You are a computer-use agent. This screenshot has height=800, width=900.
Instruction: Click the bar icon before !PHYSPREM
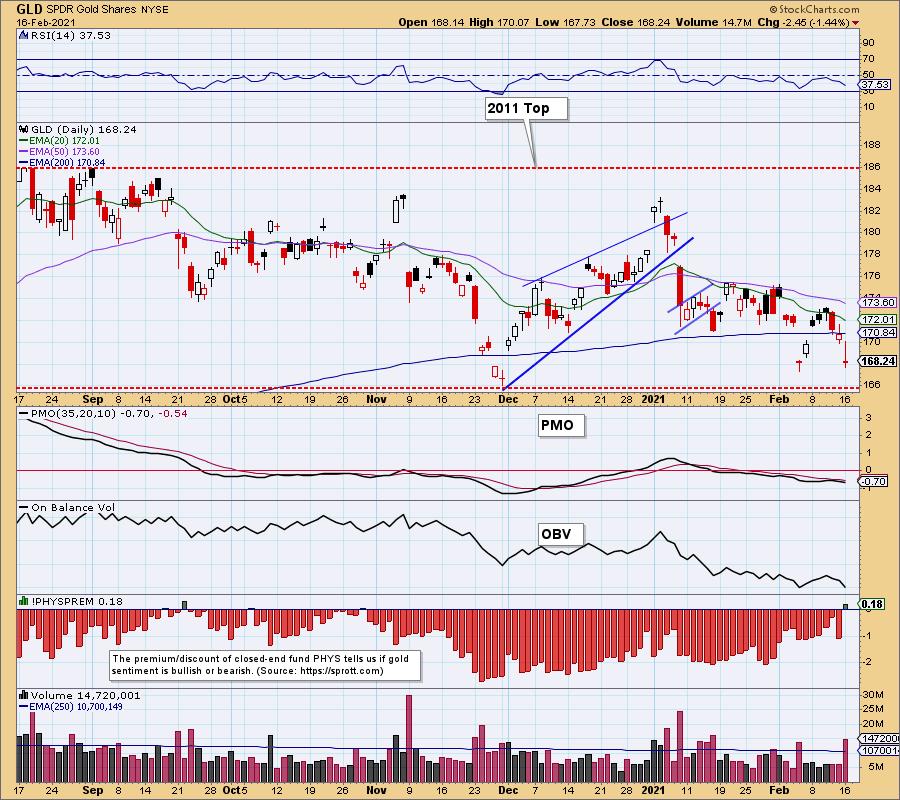pyautogui.click(x=24, y=601)
